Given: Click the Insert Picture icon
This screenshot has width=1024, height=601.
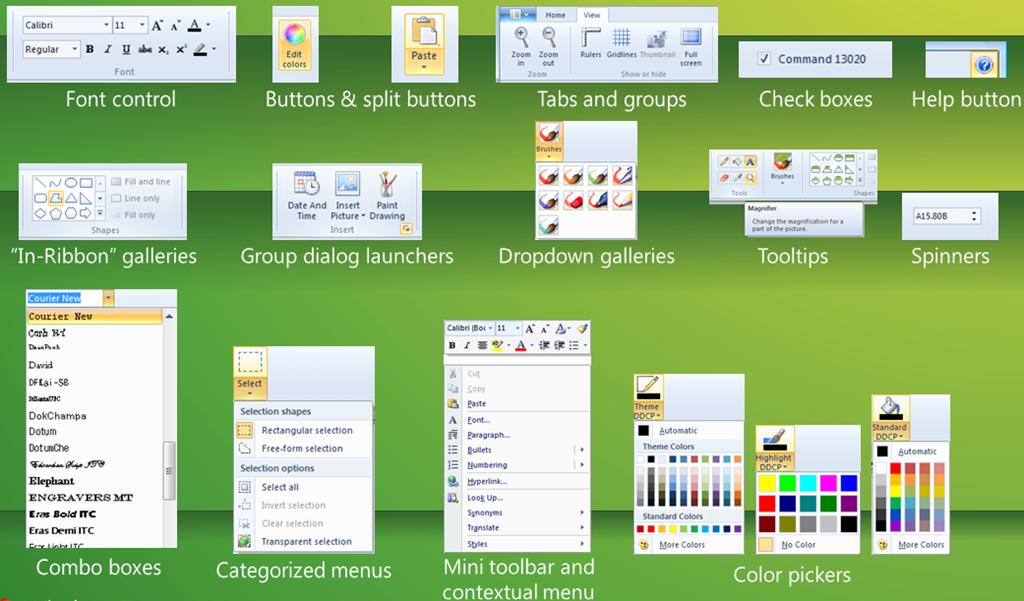Looking at the screenshot, I should click(x=347, y=184).
